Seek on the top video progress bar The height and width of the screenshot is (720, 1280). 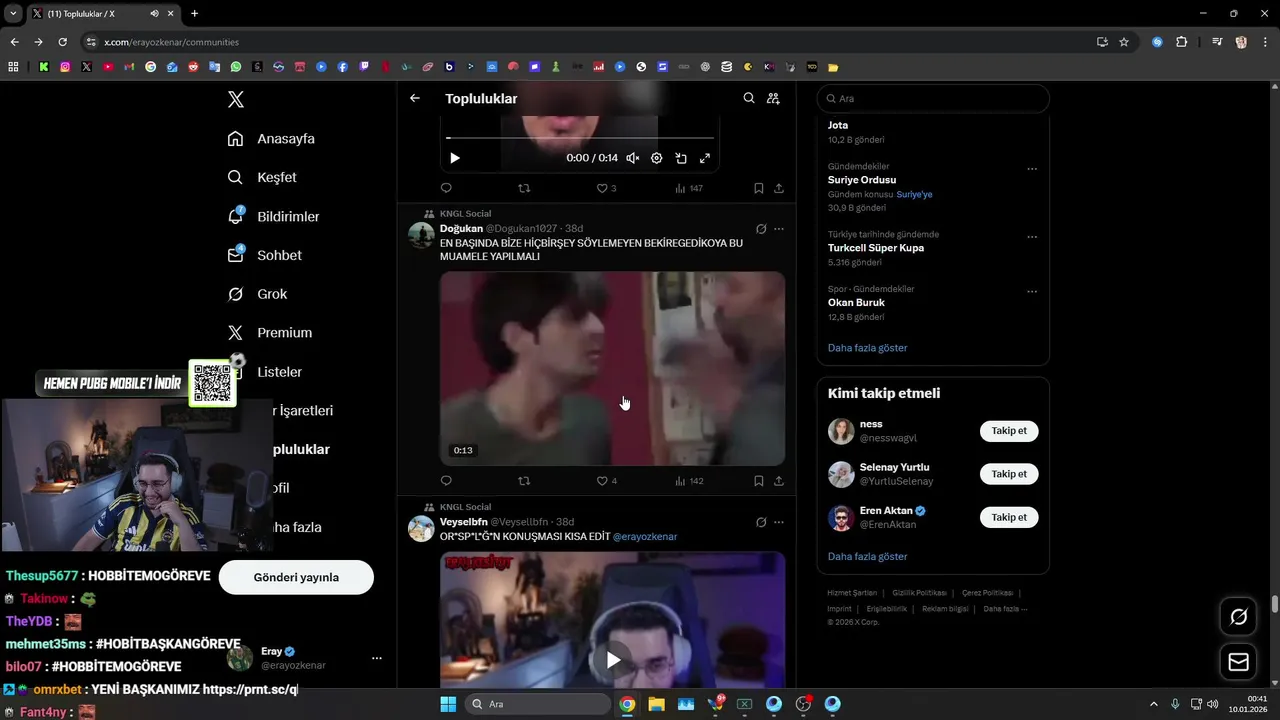pyautogui.click(x=580, y=137)
